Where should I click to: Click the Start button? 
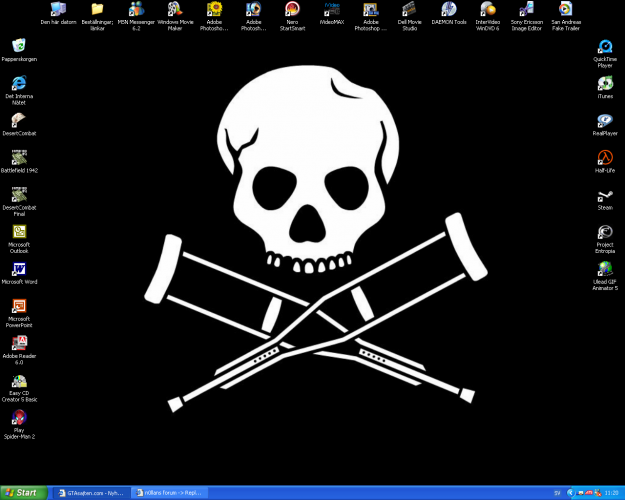tap(21, 492)
